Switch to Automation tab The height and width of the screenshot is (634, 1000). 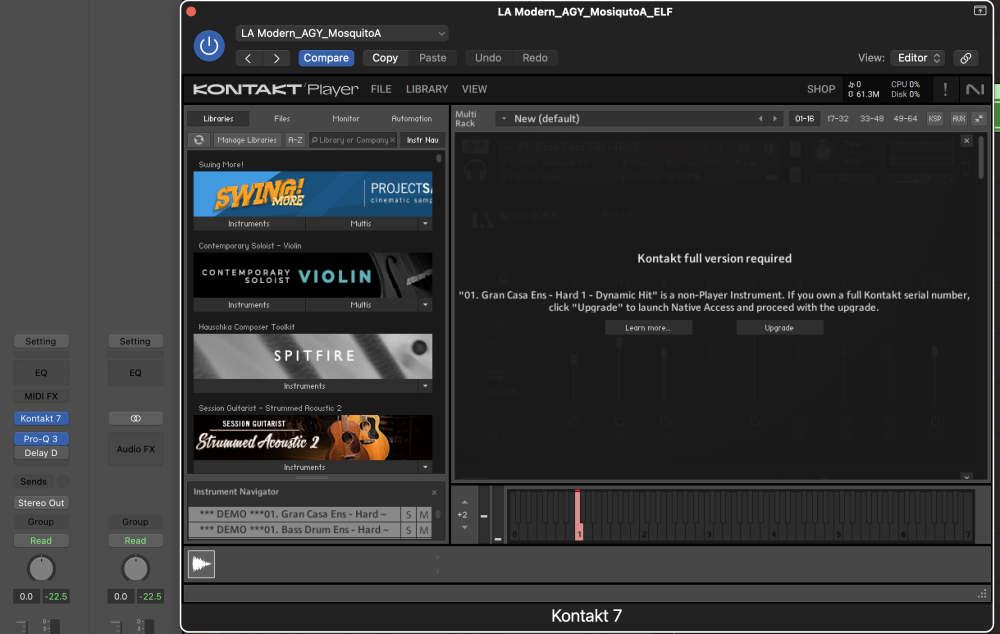[411, 119]
